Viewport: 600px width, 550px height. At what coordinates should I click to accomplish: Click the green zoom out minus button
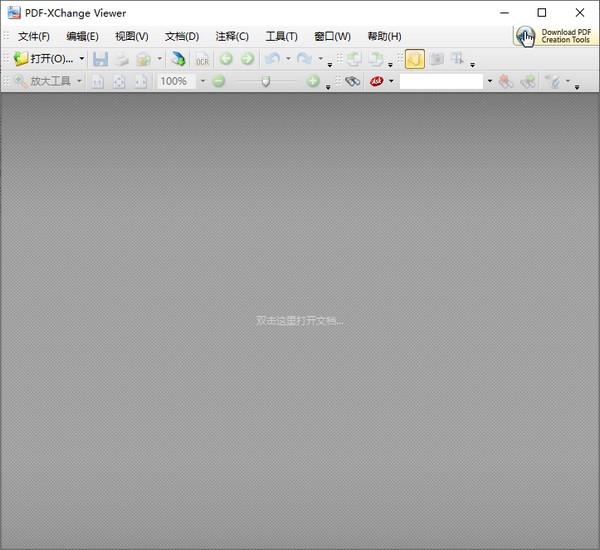[x=219, y=82]
